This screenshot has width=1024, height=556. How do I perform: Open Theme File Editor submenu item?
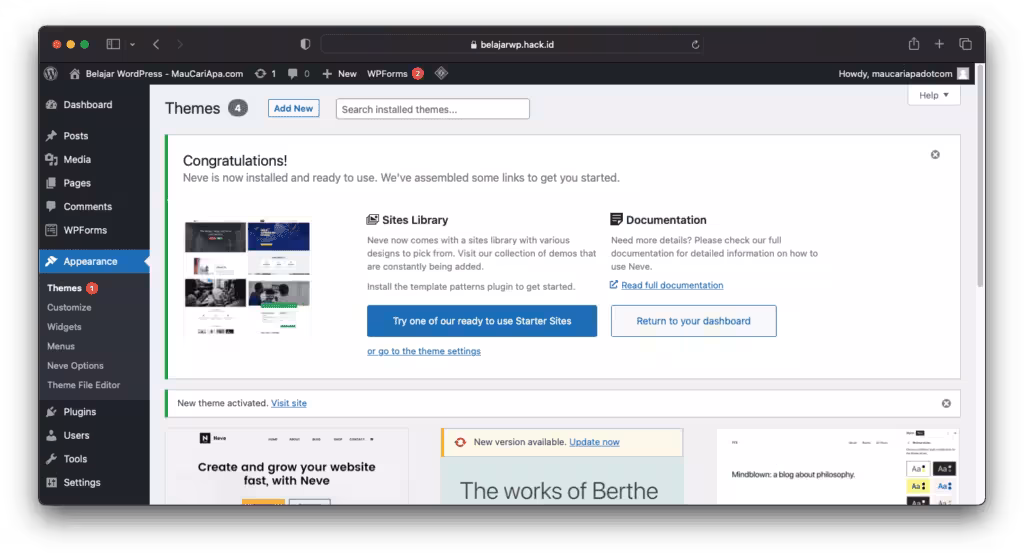point(84,385)
